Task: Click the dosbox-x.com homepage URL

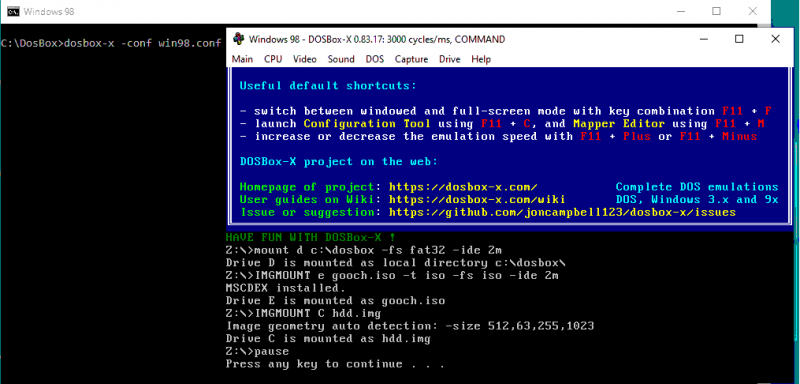Action: coord(463,187)
